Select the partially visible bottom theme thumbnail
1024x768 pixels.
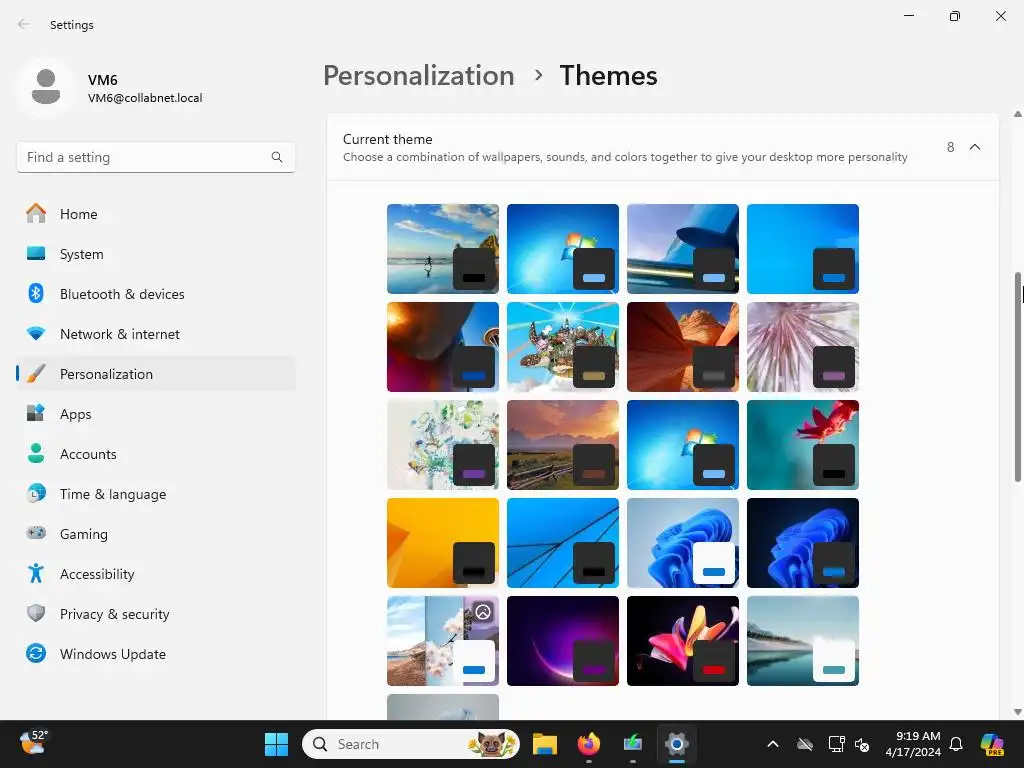[x=443, y=707]
